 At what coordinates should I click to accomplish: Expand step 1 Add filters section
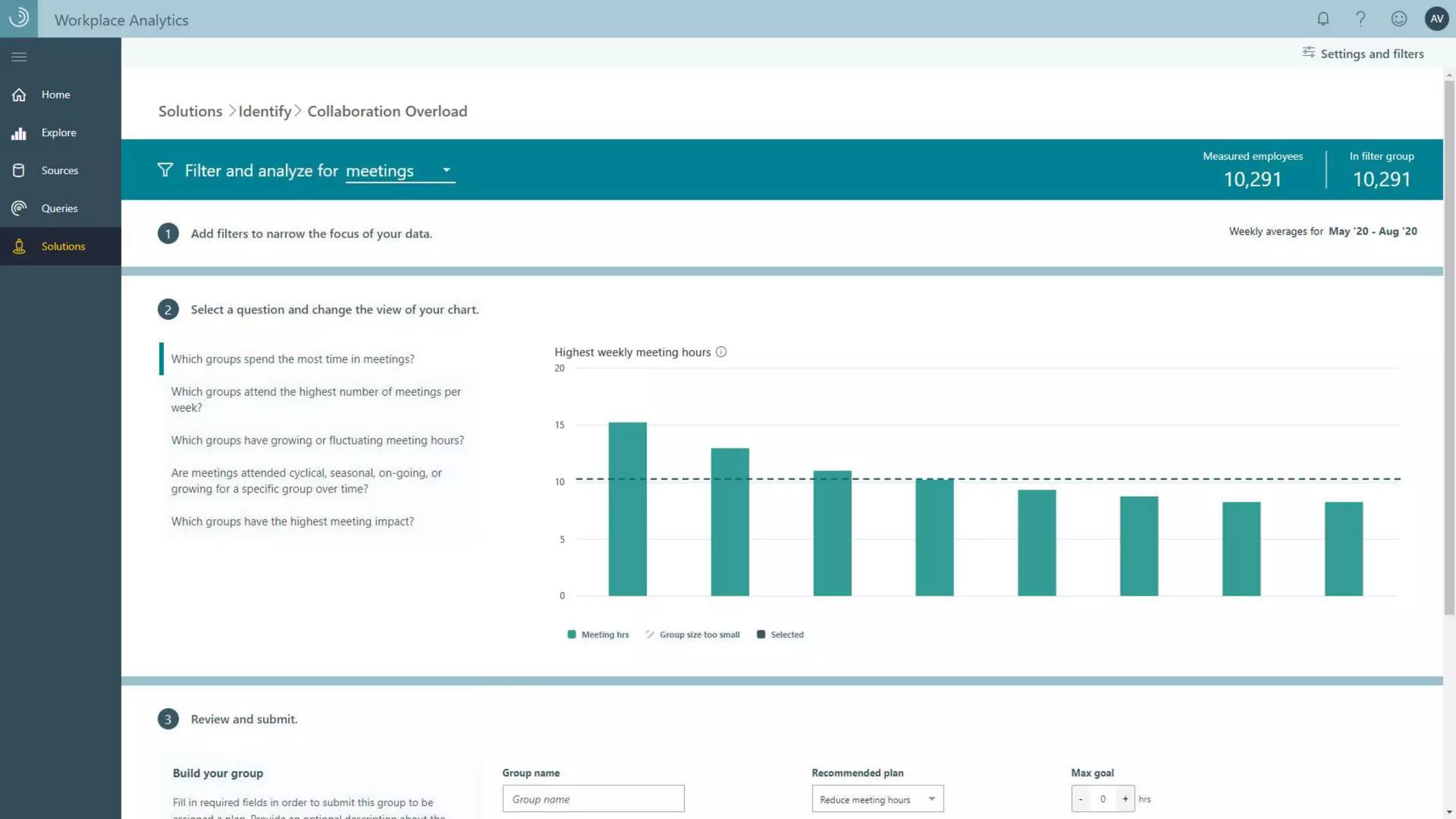tap(311, 234)
